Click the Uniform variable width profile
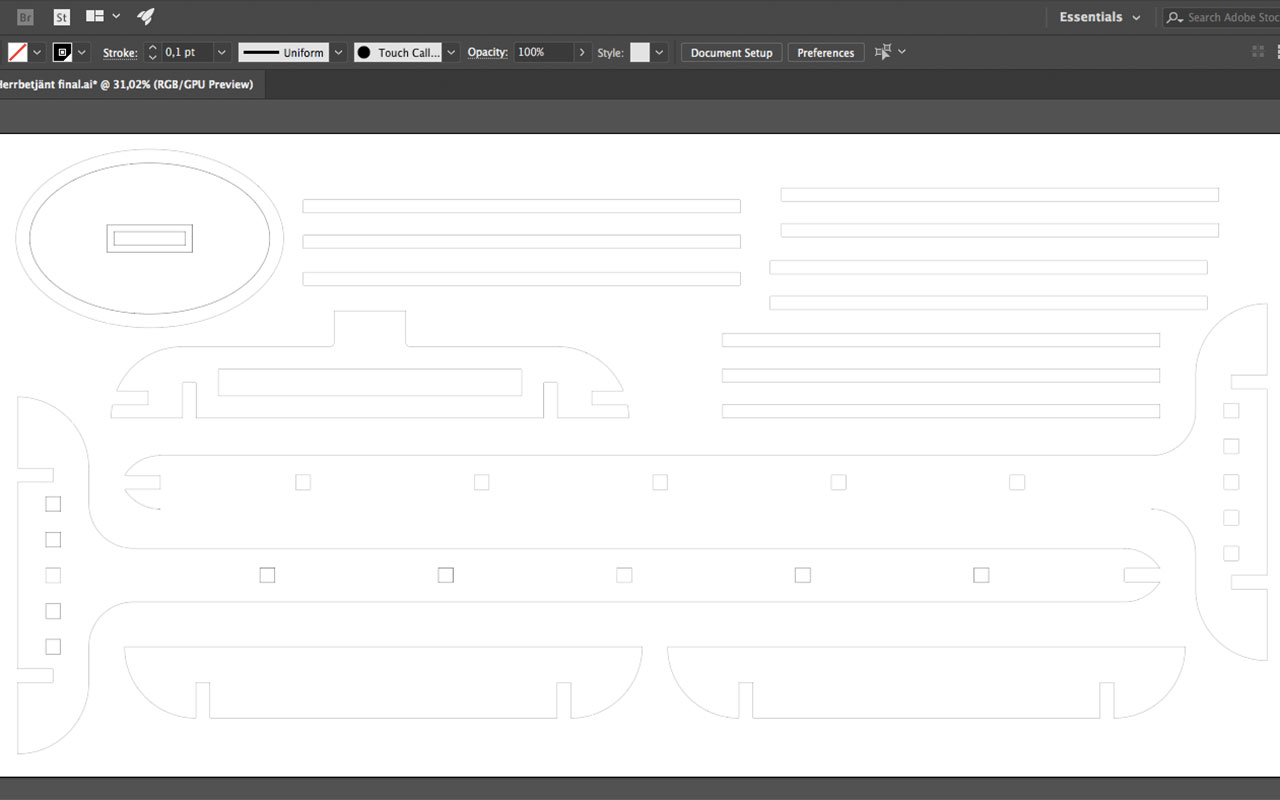This screenshot has height=800, width=1280. [x=283, y=52]
